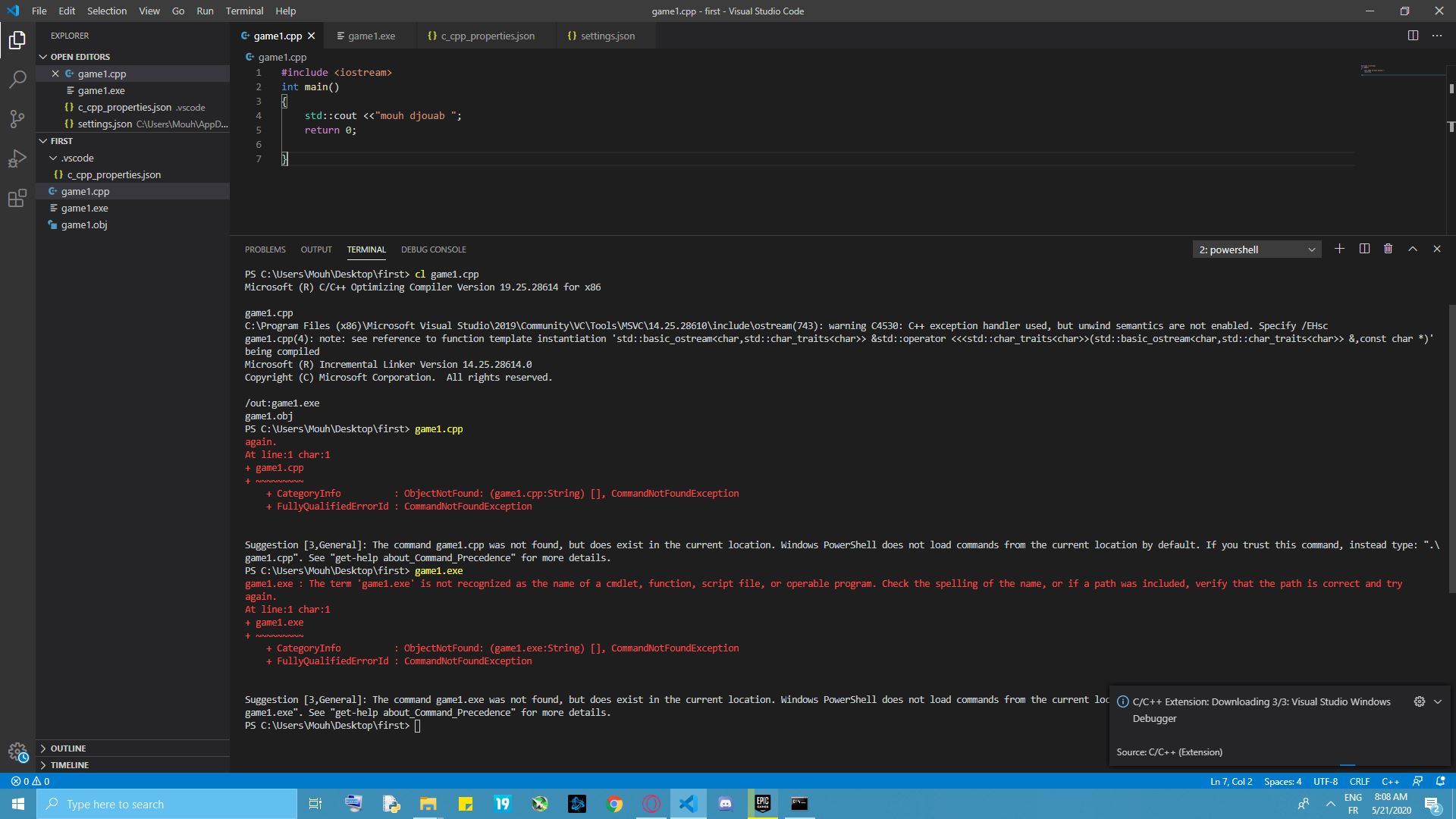The width and height of the screenshot is (1456, 819).
Task: Open the Selection menu
Action: [x=107, y=11]
